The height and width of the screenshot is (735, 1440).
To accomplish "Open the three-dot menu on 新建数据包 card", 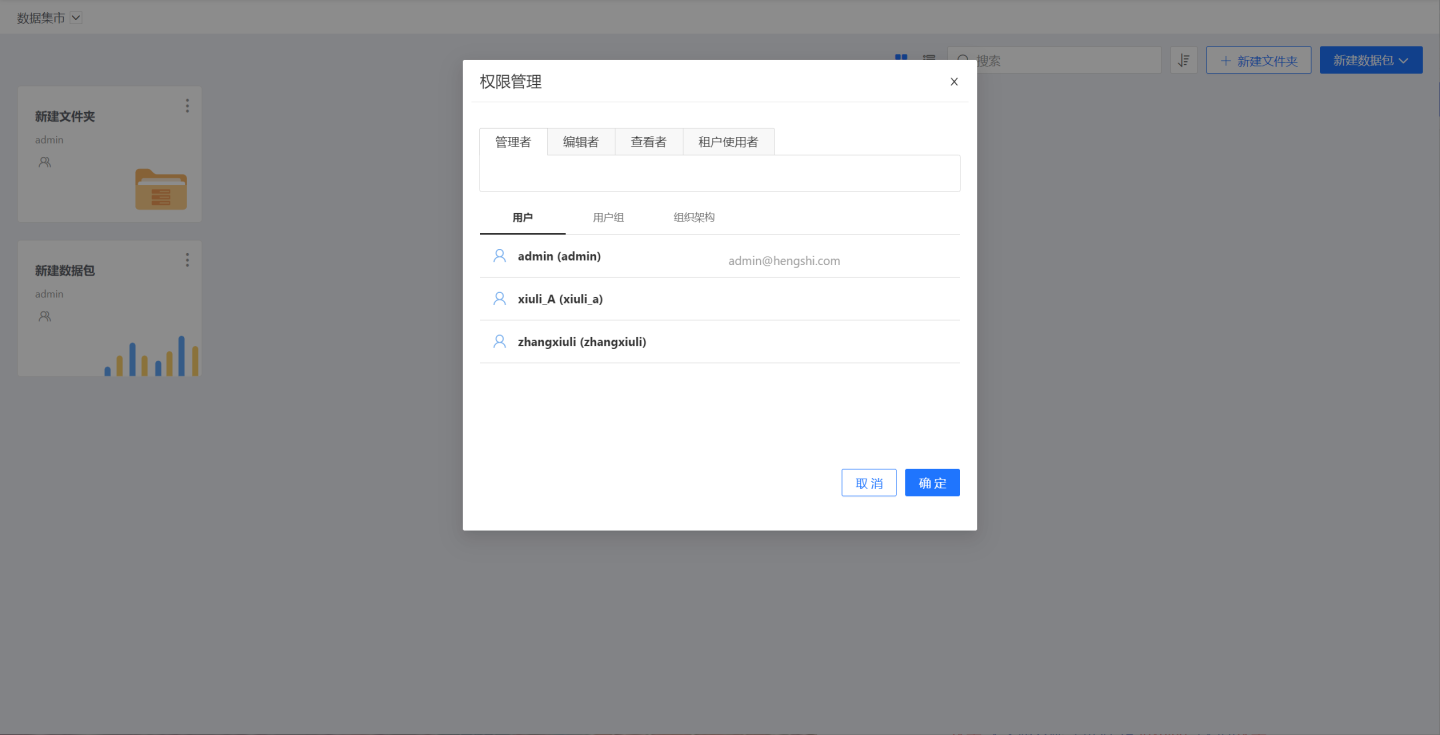I will tap(187, 260).
